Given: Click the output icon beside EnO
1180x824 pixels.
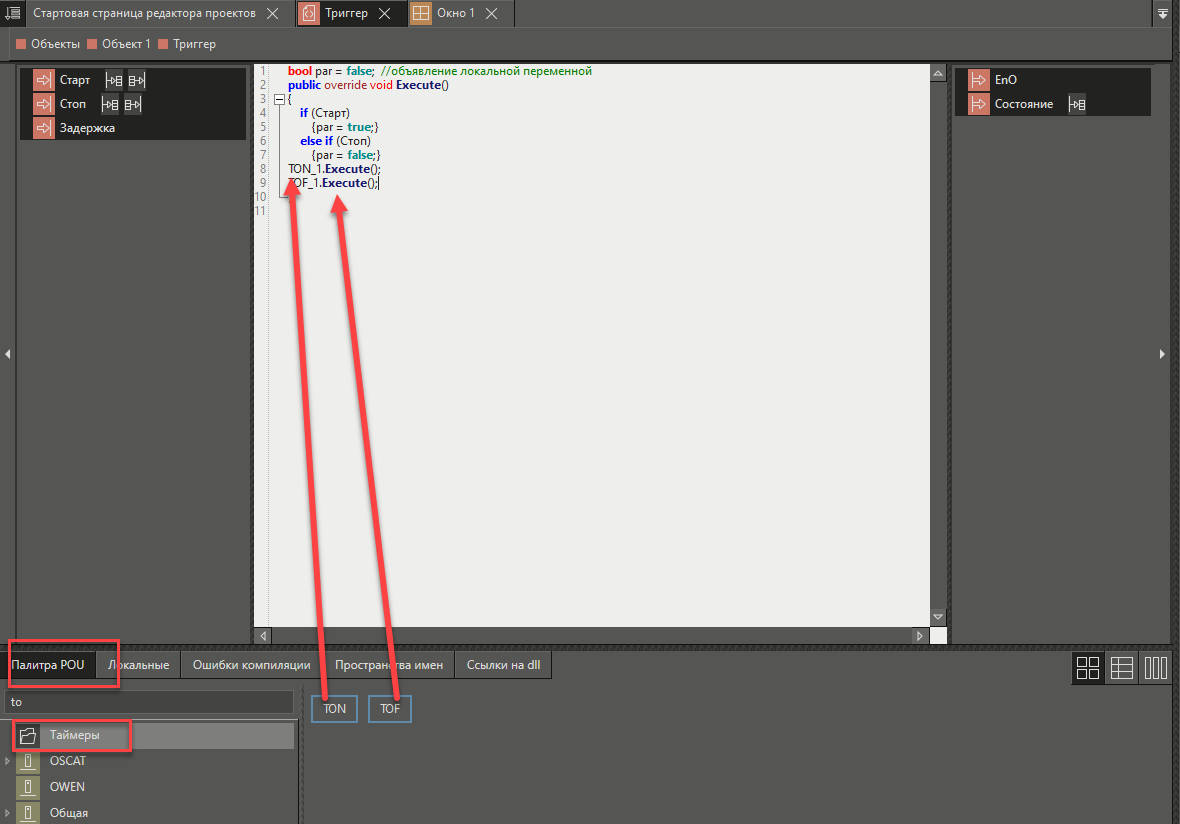Looking at the screenshot, I should 978,80.
